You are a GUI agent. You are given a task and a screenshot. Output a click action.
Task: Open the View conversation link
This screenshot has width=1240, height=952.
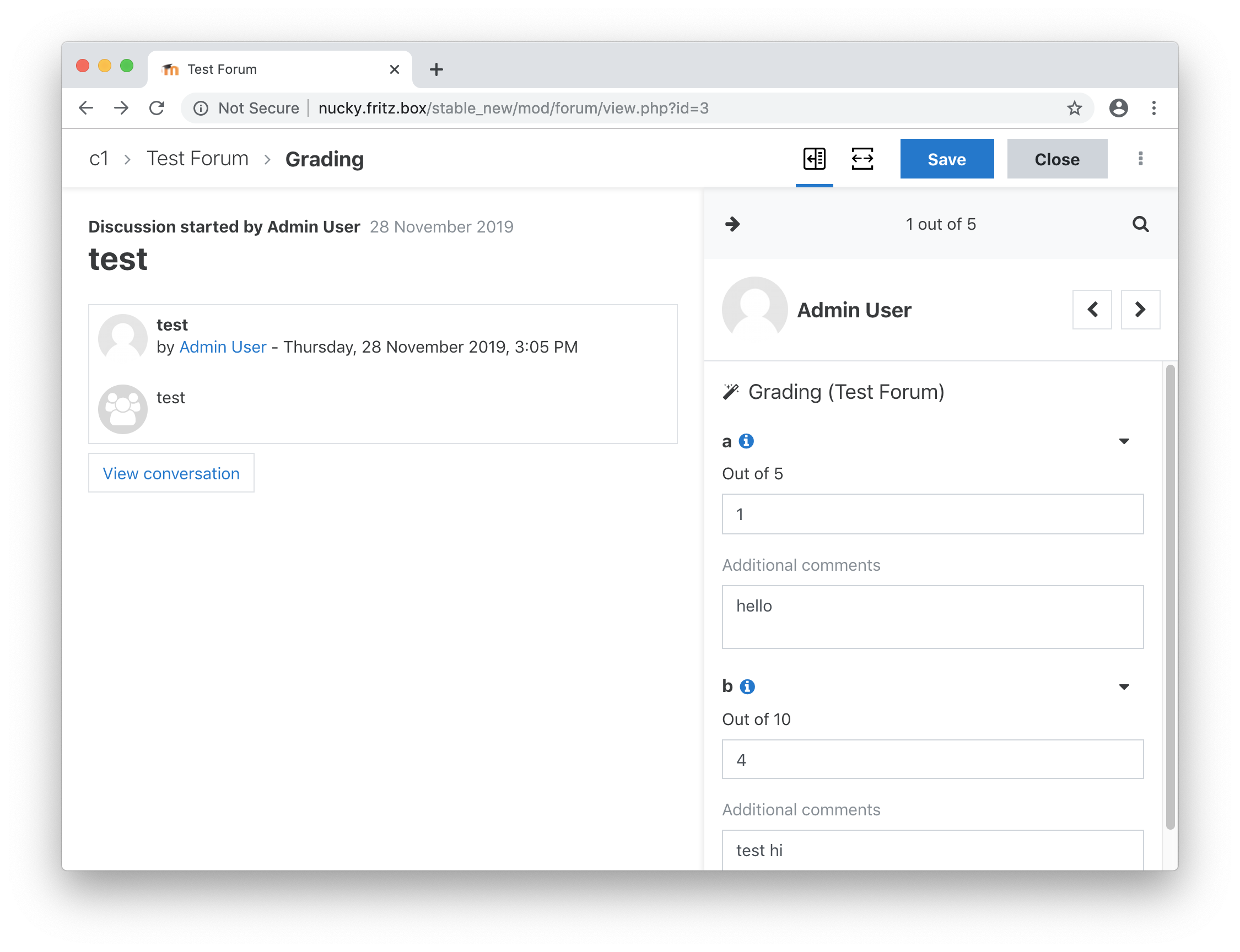click(171, 473)
